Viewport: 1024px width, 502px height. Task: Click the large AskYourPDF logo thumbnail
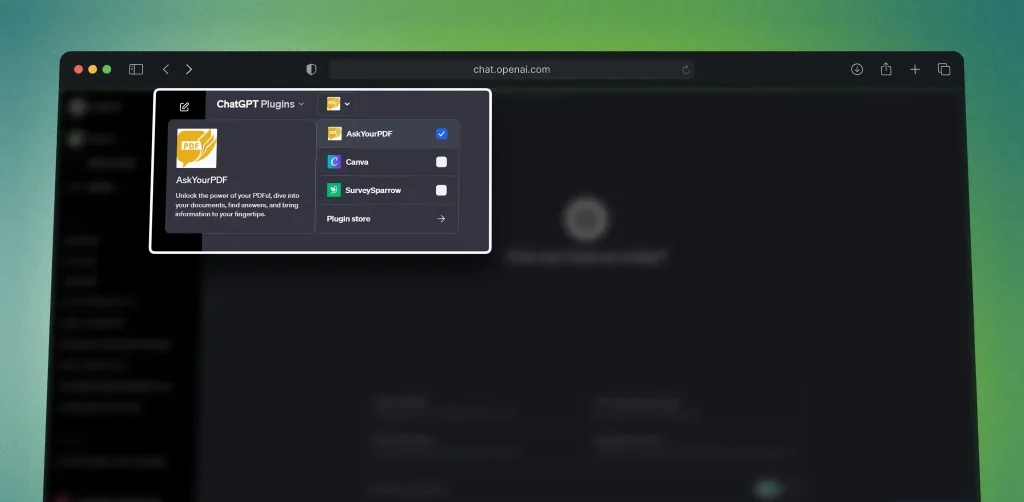coord(197,148)
